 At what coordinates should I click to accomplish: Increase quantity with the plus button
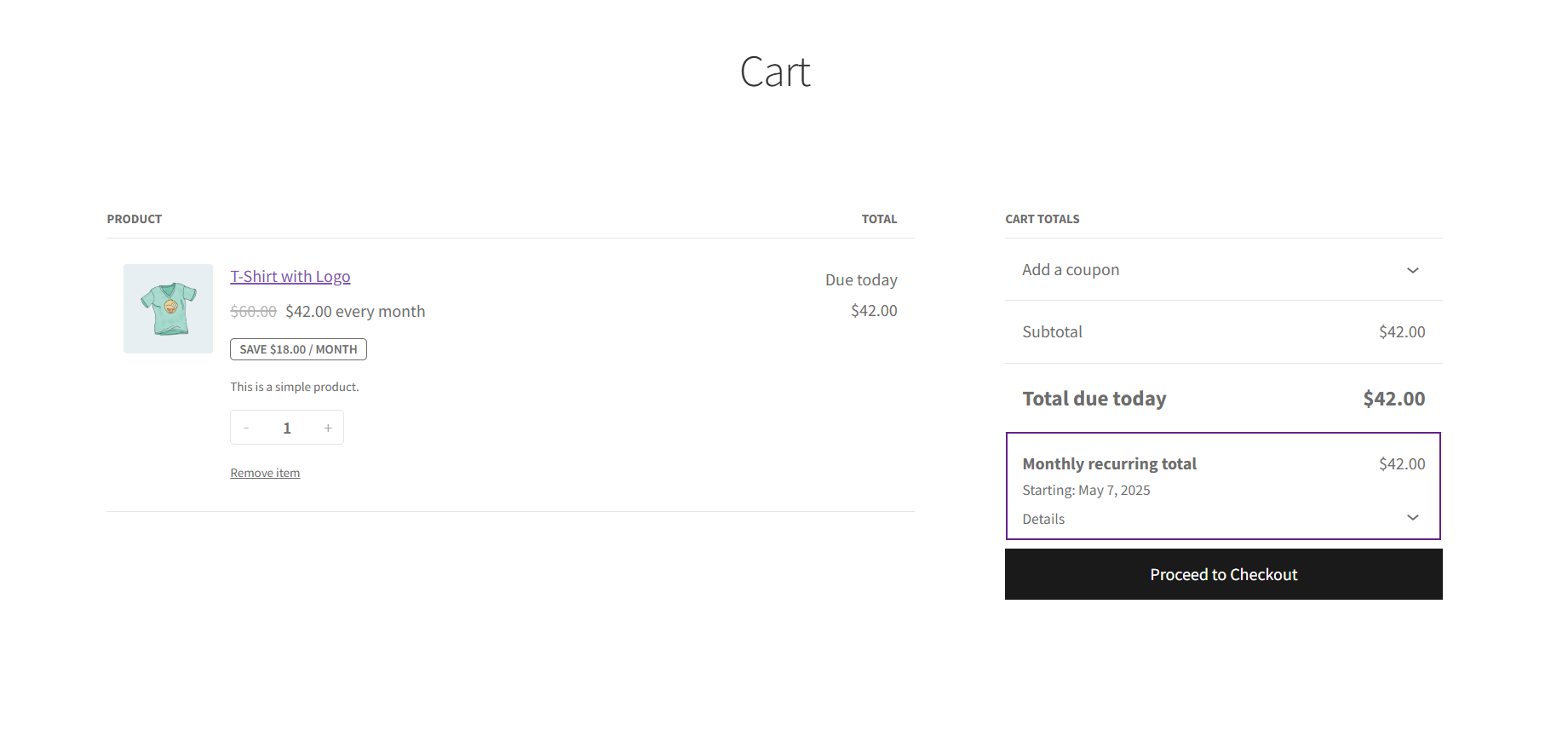tap(328, 428)
